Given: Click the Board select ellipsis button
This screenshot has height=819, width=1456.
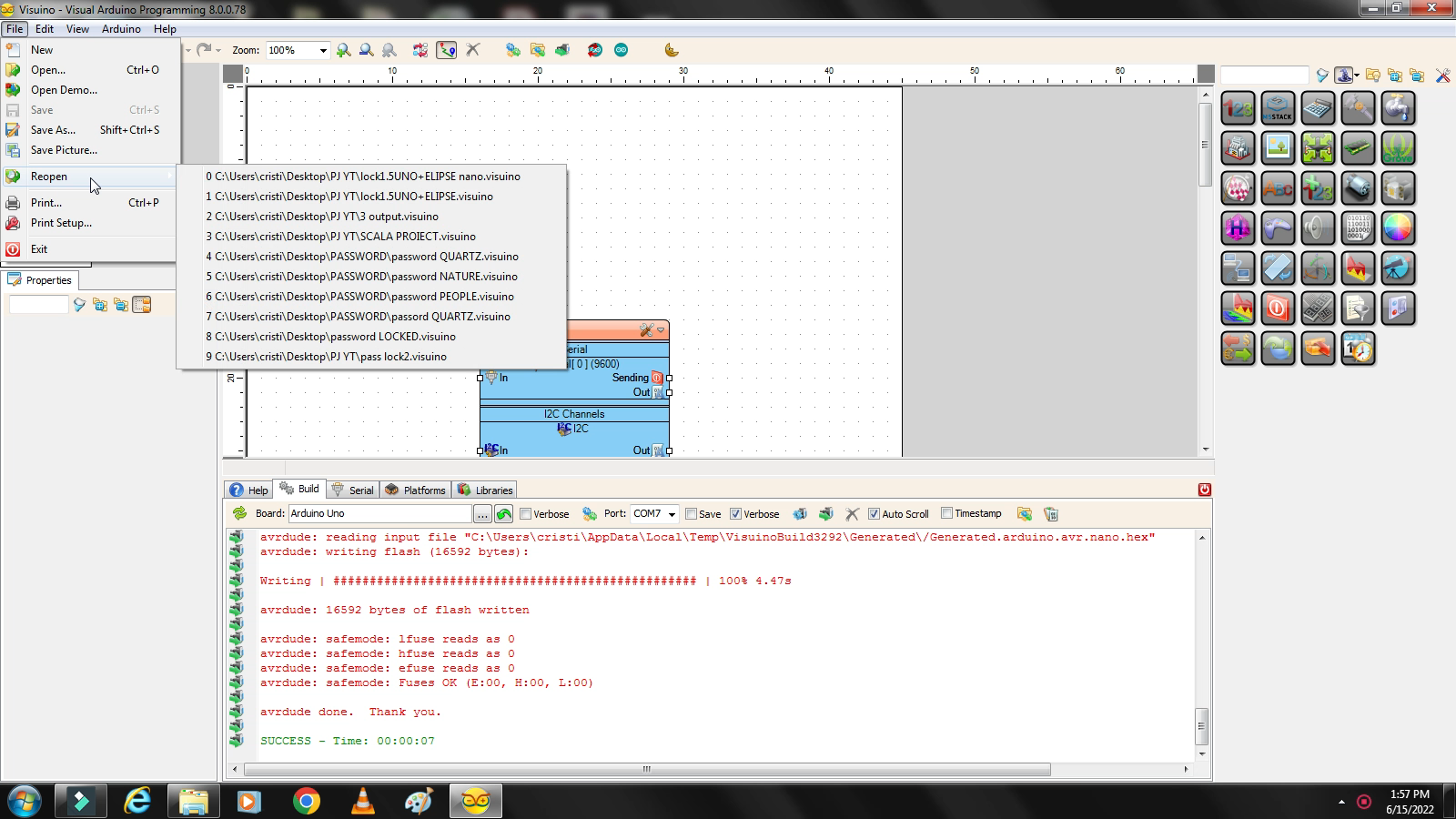Looking at the screenshot, I should [x=482, y=514].
